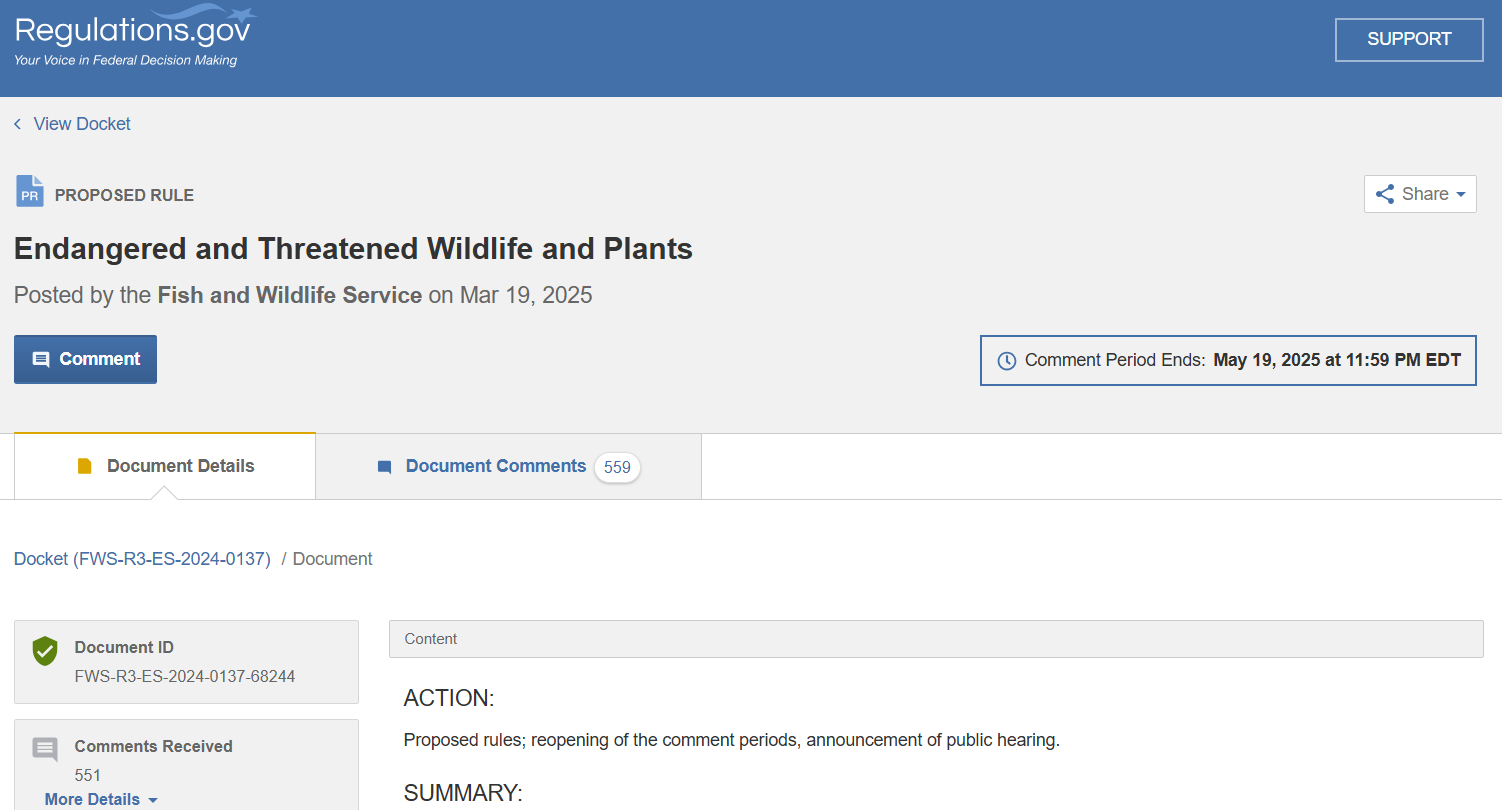Click the Regulations.gov logo

click(x=134, y=38)
